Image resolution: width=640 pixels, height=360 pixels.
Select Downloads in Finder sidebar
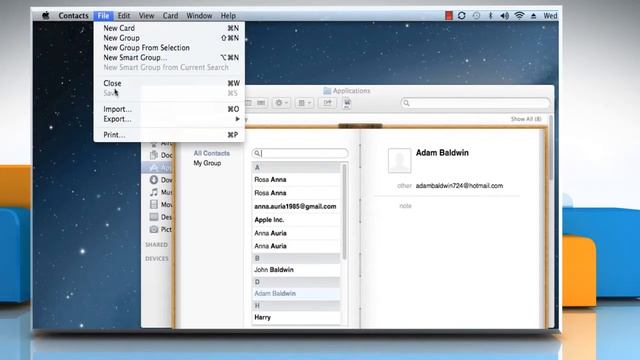coord(161,180)
